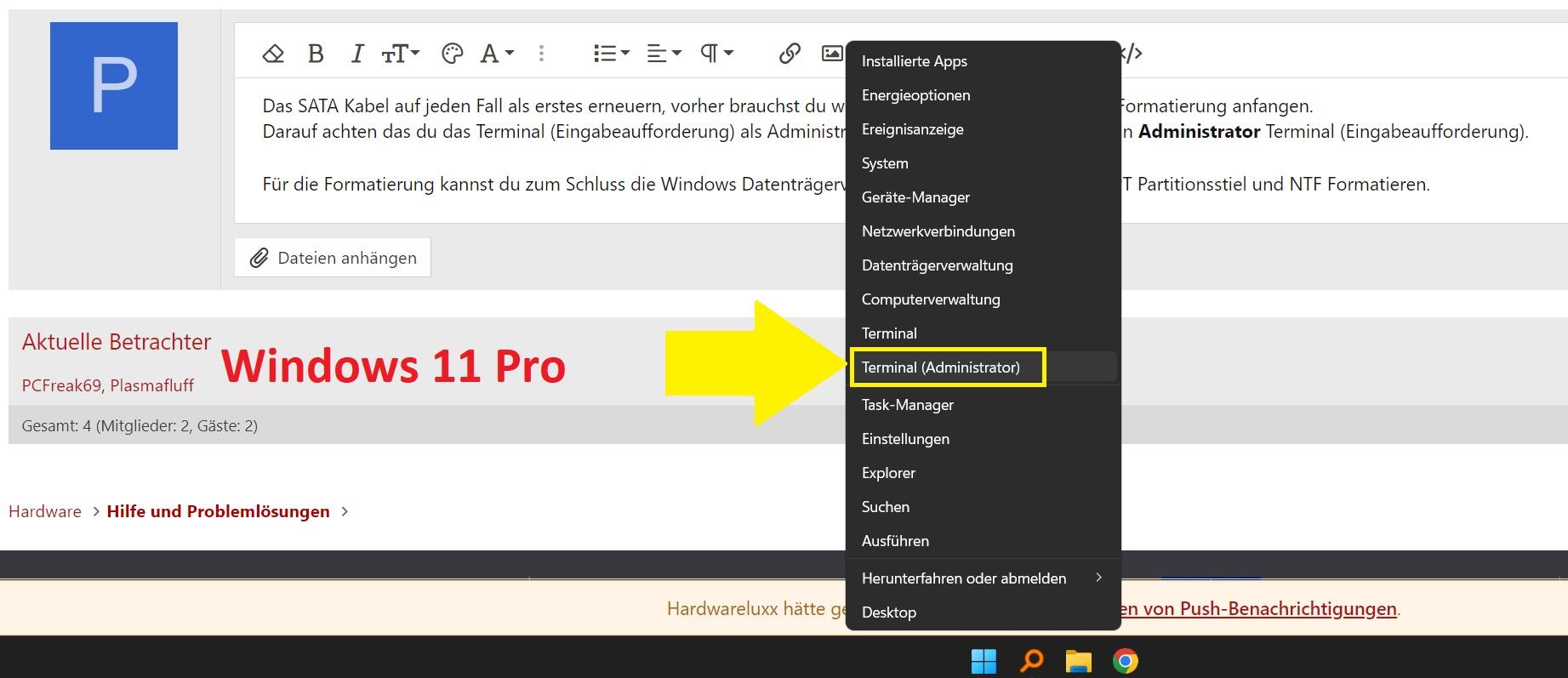This screenshot has height=678, width=1568.
Task: Select Ausführen menu entry
Action: pos(983,541)
